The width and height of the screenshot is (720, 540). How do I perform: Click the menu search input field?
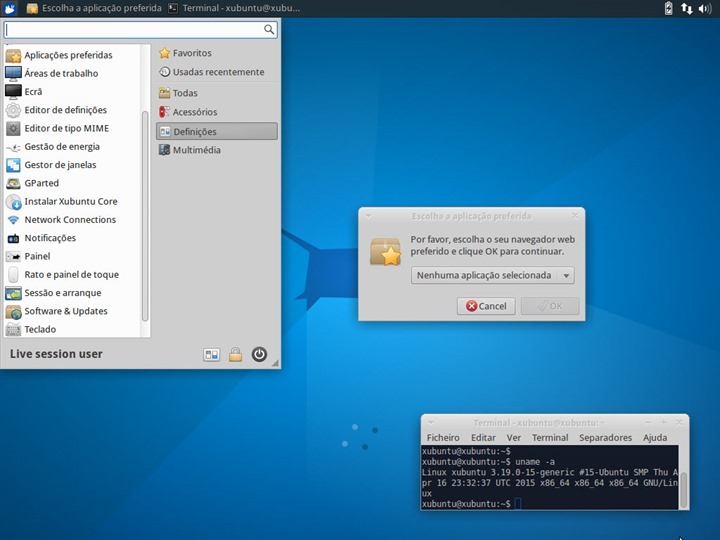[141, 30]
